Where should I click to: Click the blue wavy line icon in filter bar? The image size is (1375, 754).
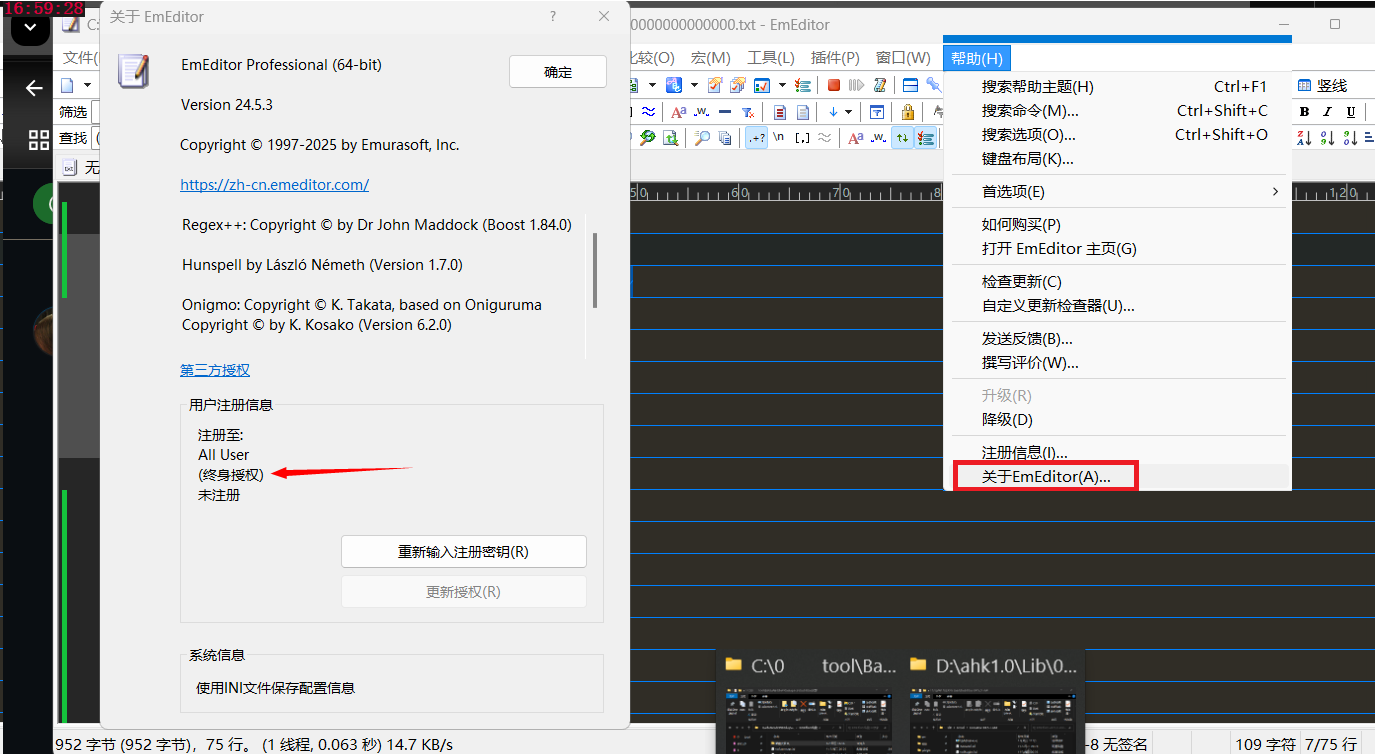(648, 112)
